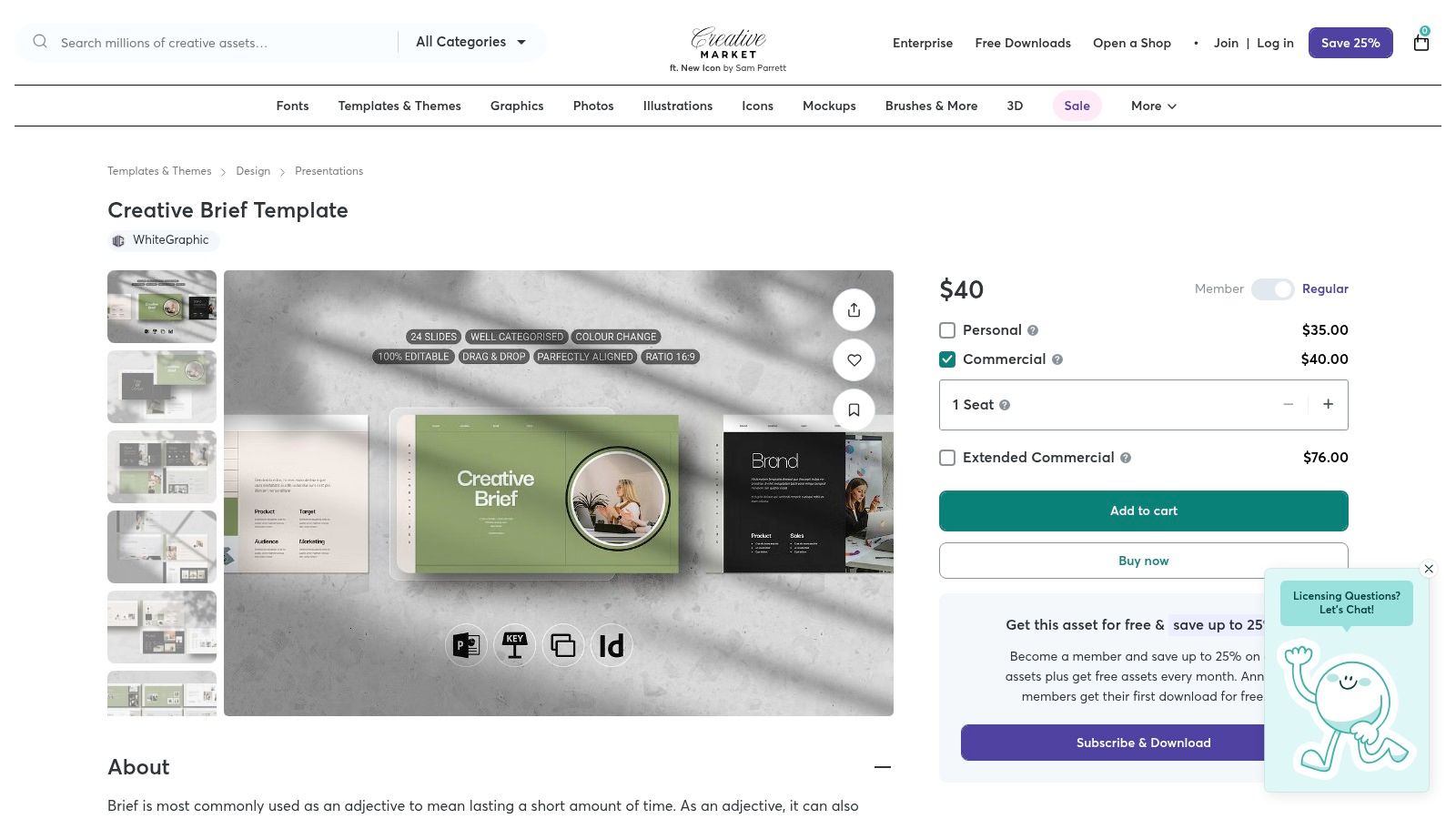Select the green Creative Brief thumbnail in sidebar
Image resolution: width=1456 pixels, height=819 pixels.
tap(161, 307)
